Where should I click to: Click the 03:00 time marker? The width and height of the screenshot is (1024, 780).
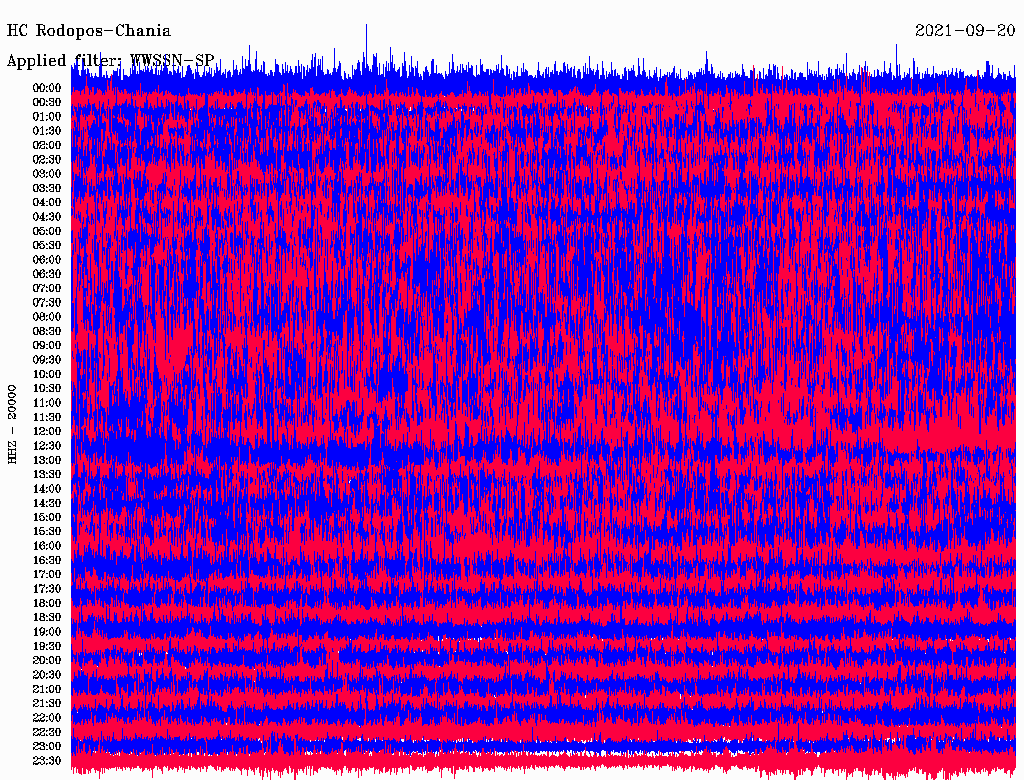pyautogui.click(x=47, y=174)
